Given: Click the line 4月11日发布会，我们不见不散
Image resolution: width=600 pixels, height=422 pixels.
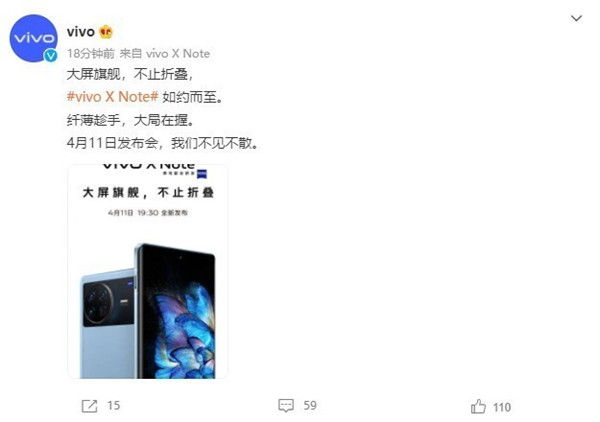Looking at the screenshot, I should pyautogui.click(x=163, y=143).
